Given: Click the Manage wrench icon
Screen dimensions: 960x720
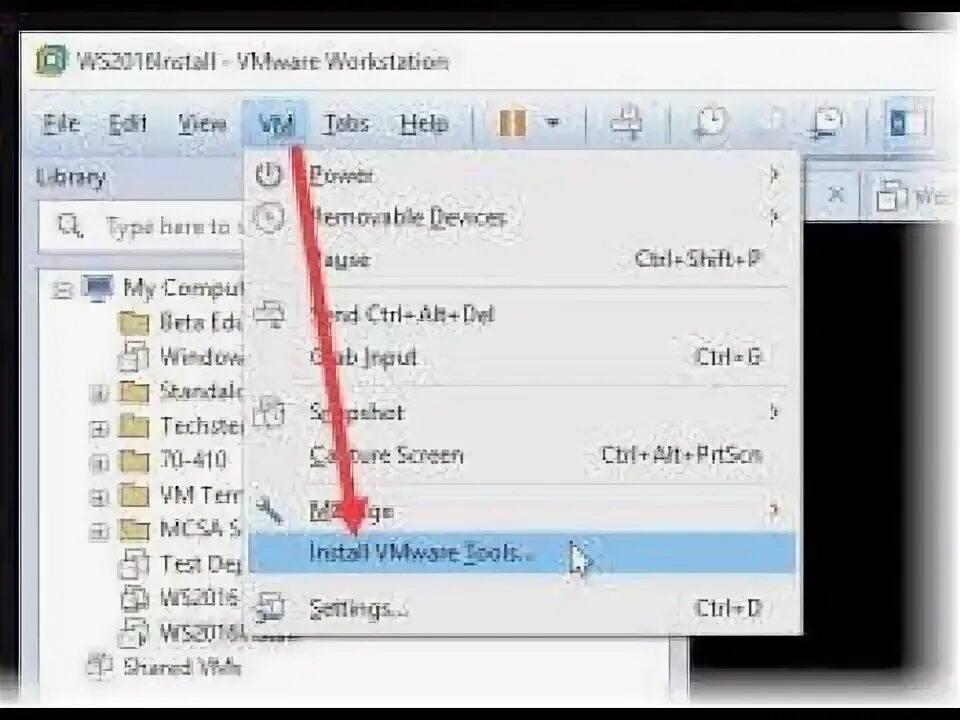Looking at the screenshot, I should pos(269,509).
